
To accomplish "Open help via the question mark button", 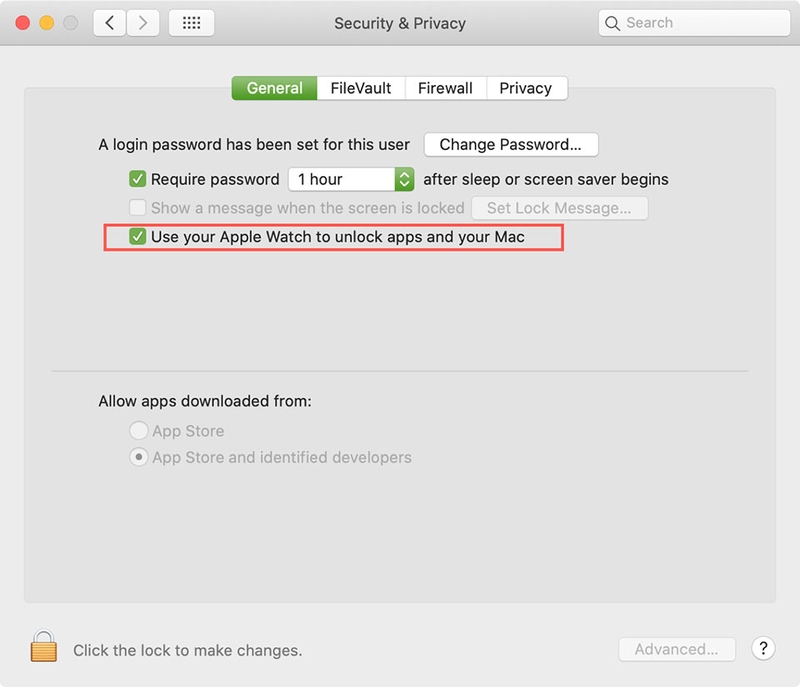I will [763, 649].
